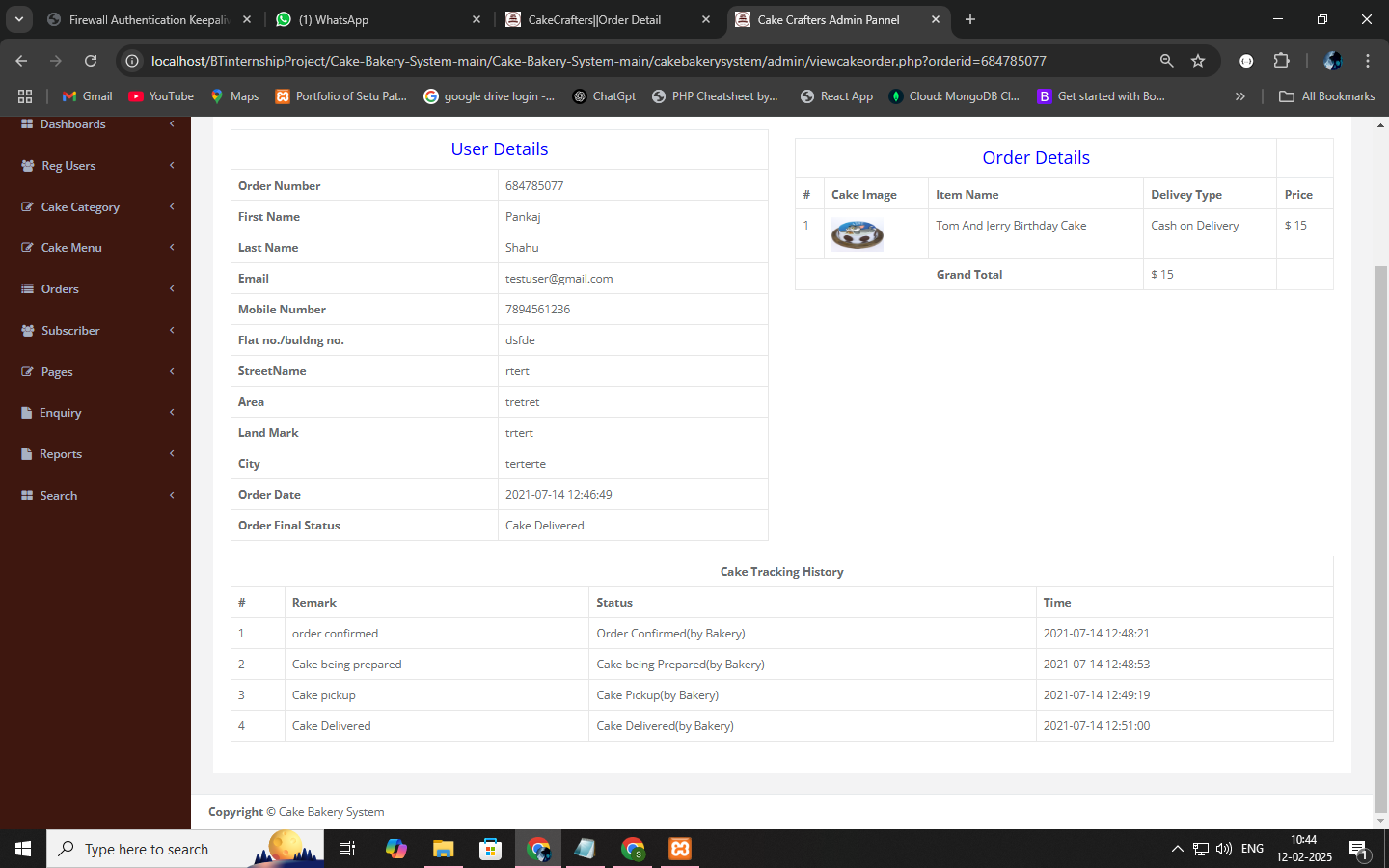
Task: Click the site information icon
Action: [x=132, y=61]
